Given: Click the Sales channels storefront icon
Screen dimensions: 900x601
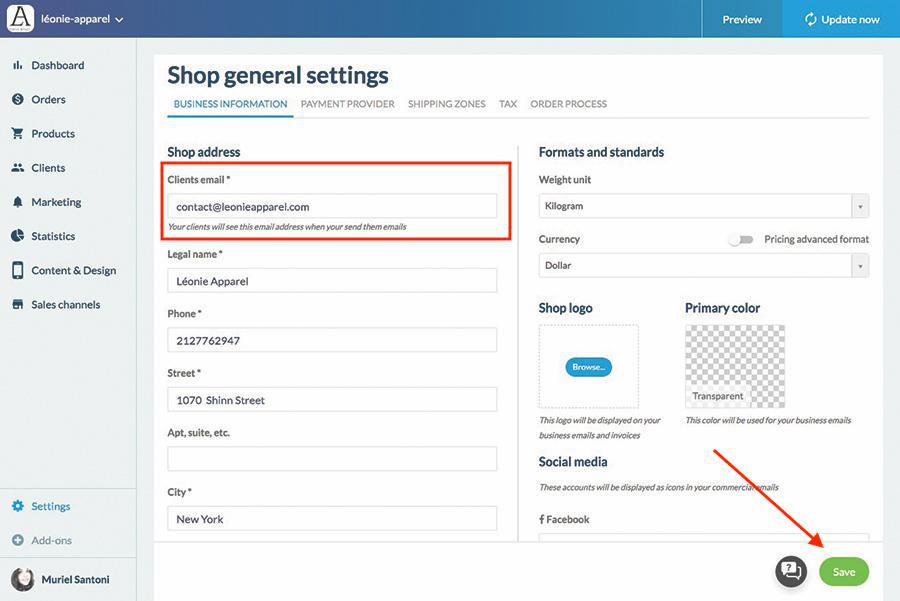Looking at the screenshot, I should click(17, 304).
